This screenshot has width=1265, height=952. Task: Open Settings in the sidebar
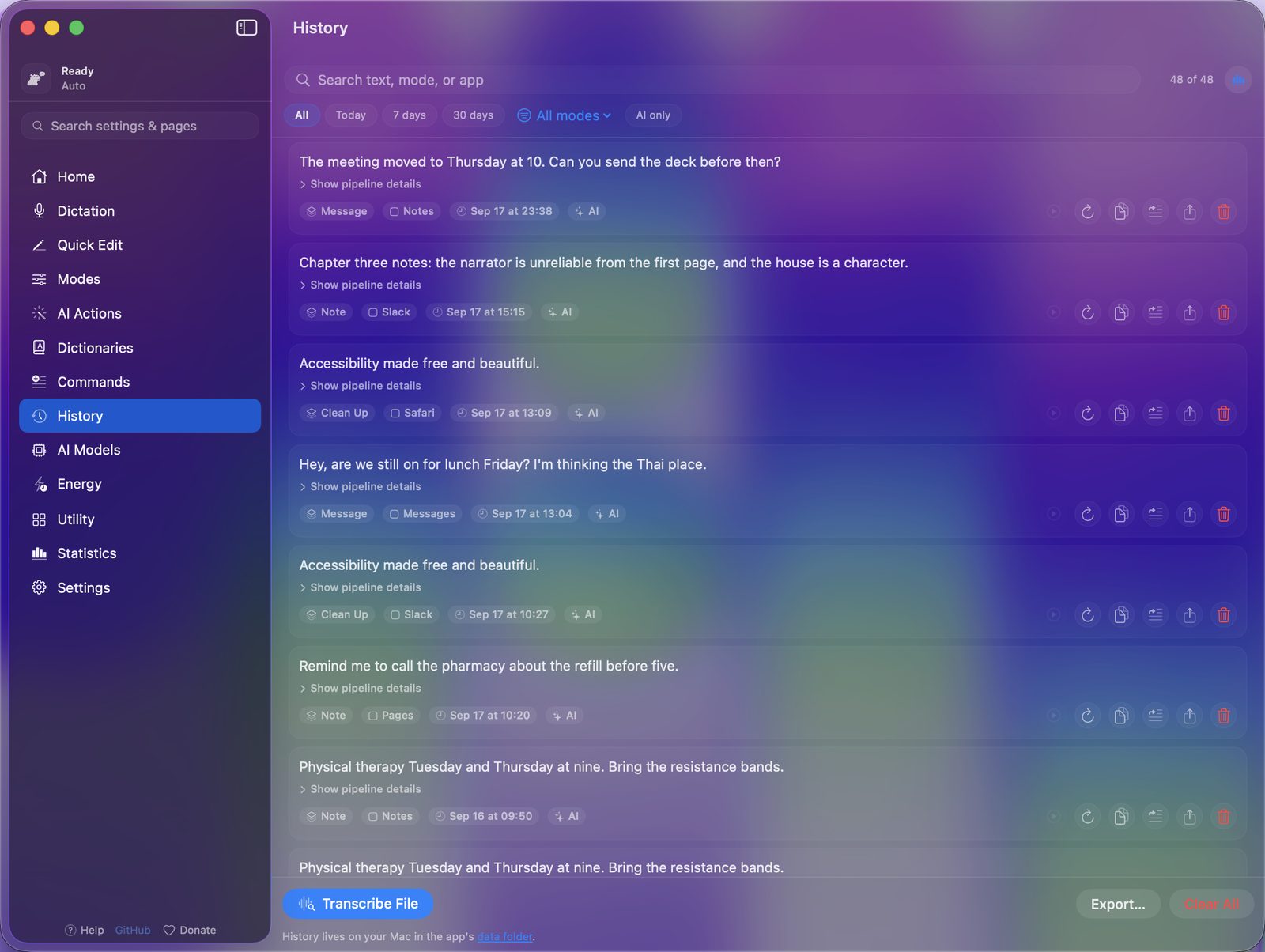click(140, 587)
